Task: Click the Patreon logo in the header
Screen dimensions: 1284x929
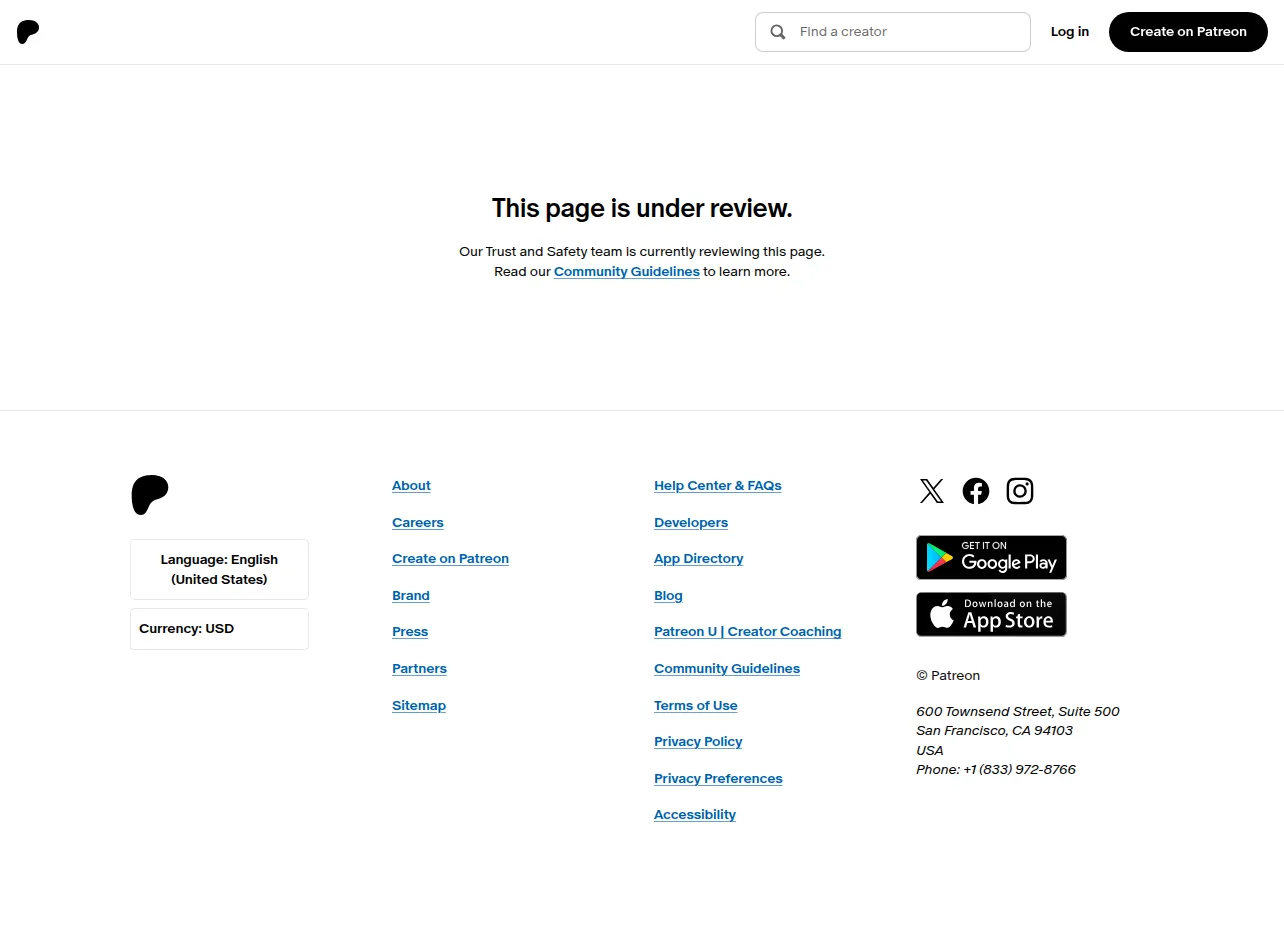Action: (28, 32)
